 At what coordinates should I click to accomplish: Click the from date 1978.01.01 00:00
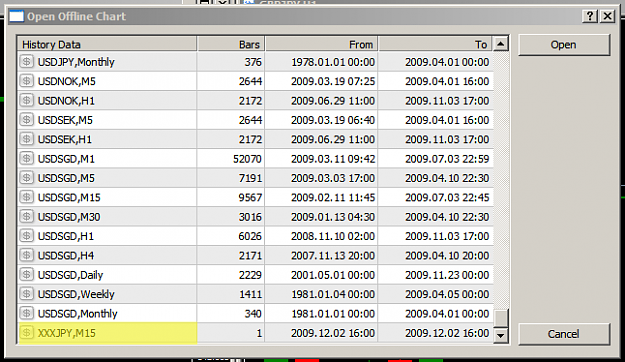(333, 62)
